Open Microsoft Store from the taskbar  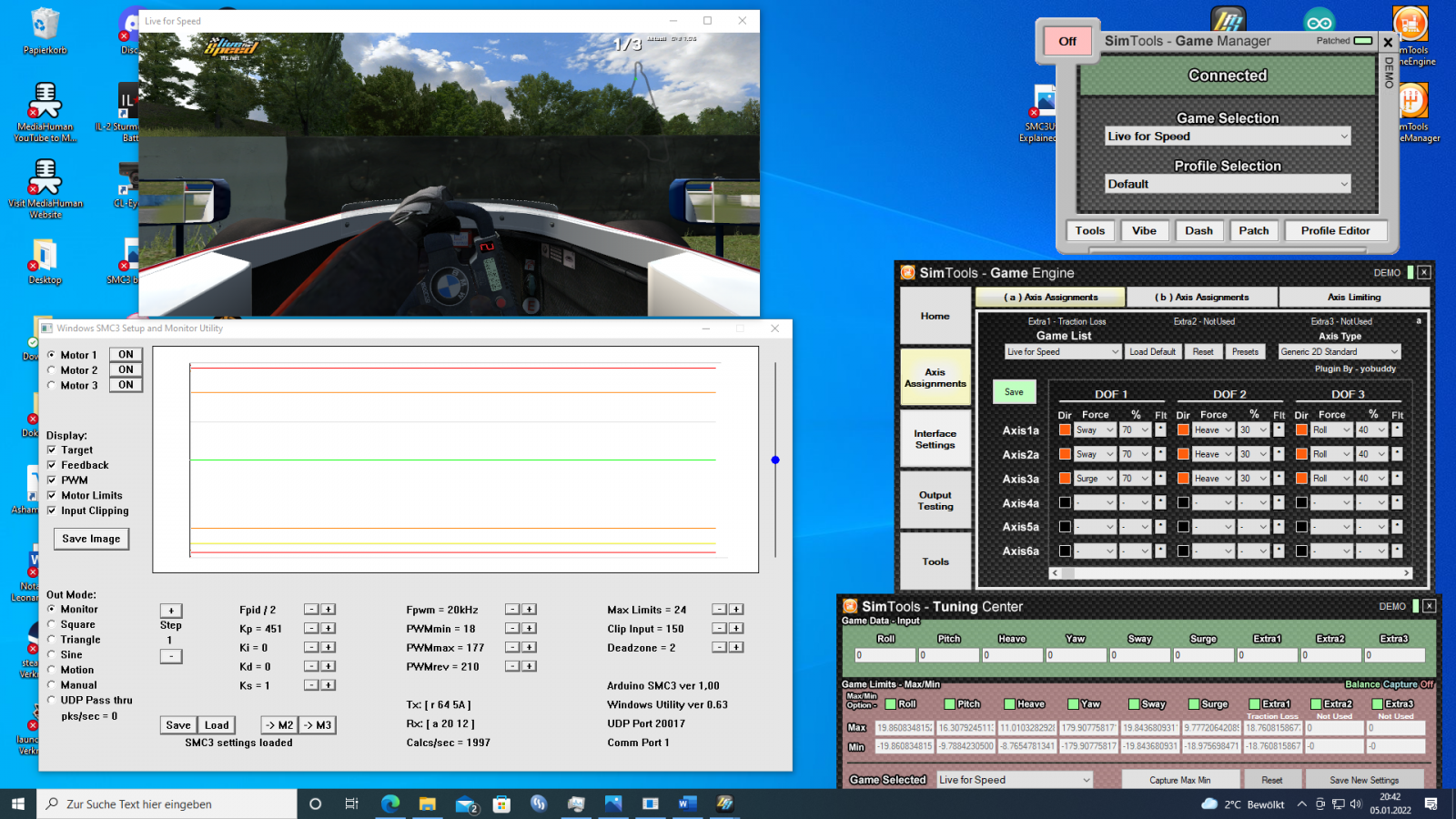501,804
